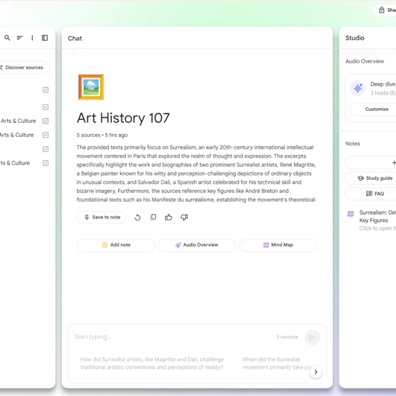Click the pin icon on Save to note
396x396 pixels.
tap(87, 217)
